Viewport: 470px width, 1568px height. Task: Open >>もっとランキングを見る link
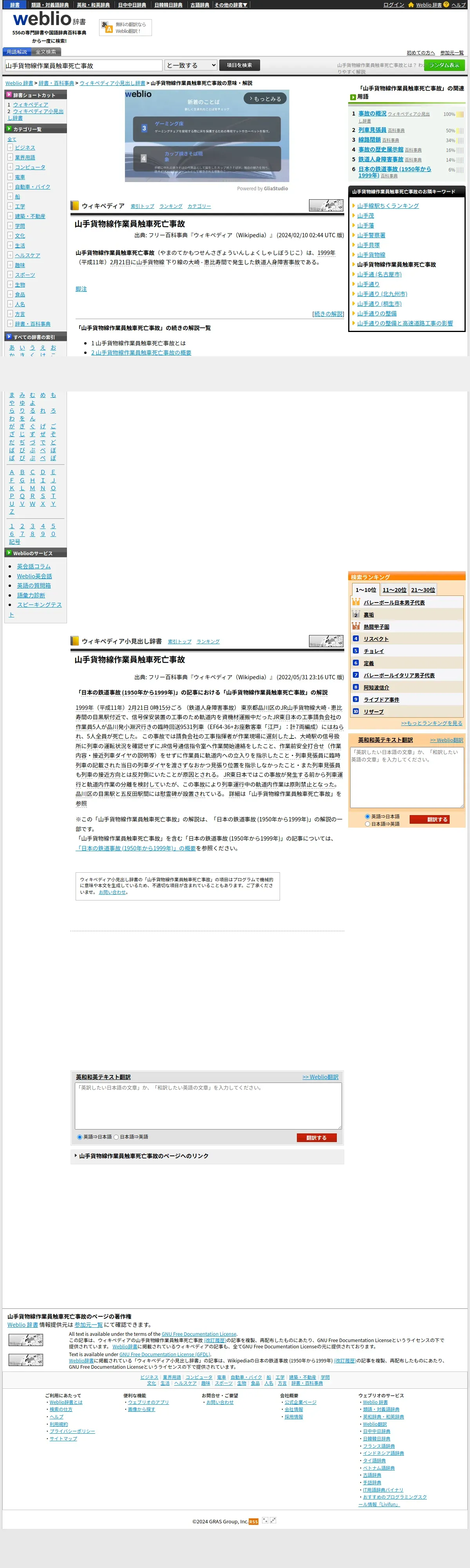[x=432, y=723]
